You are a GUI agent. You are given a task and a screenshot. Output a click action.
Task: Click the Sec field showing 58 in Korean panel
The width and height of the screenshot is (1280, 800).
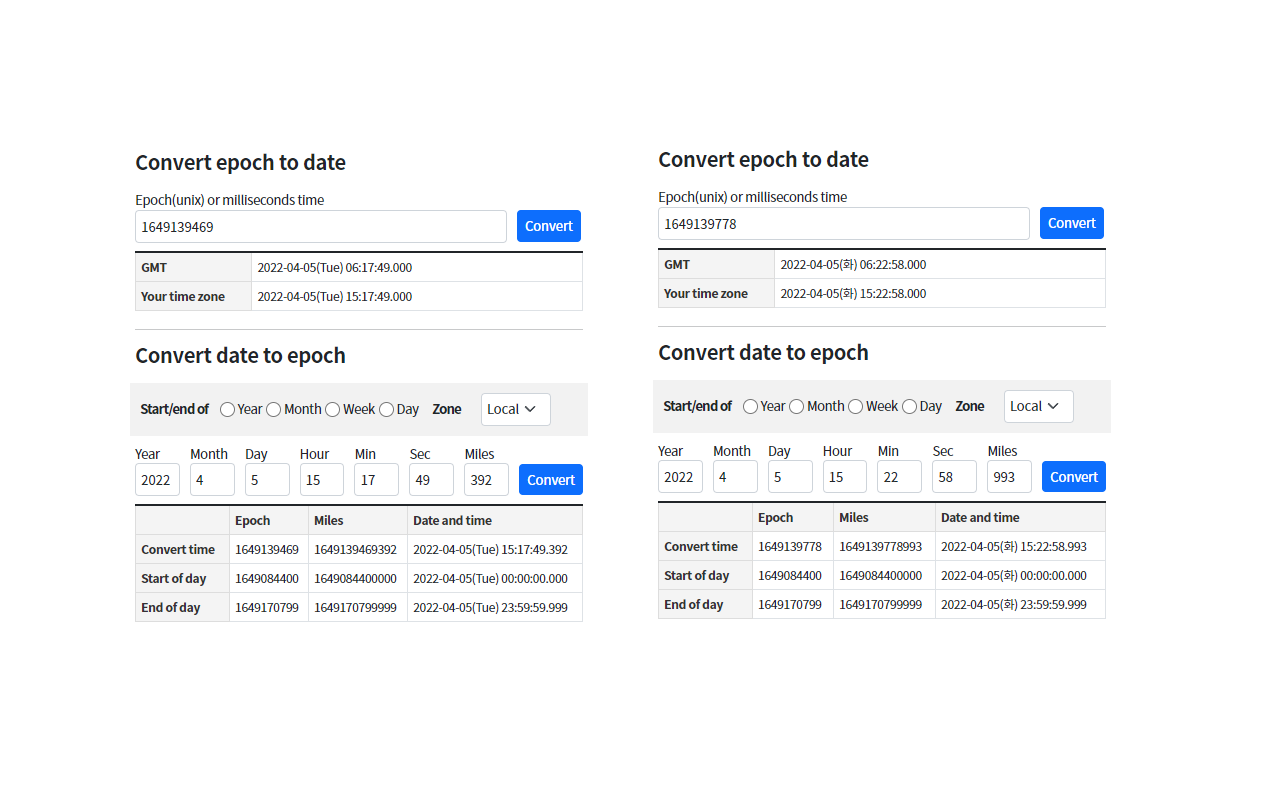pos(953,476)
